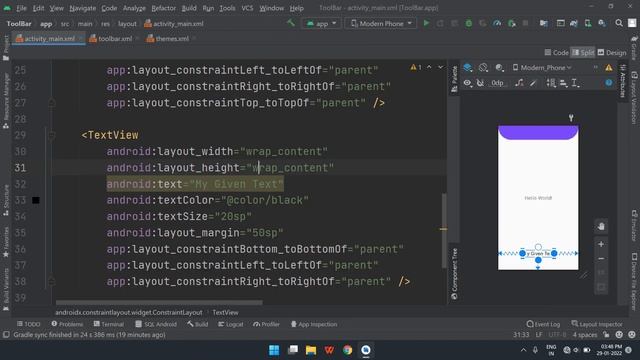Run the app with the green play button
The image size is (640, 360).
click(x=426, y=23)
